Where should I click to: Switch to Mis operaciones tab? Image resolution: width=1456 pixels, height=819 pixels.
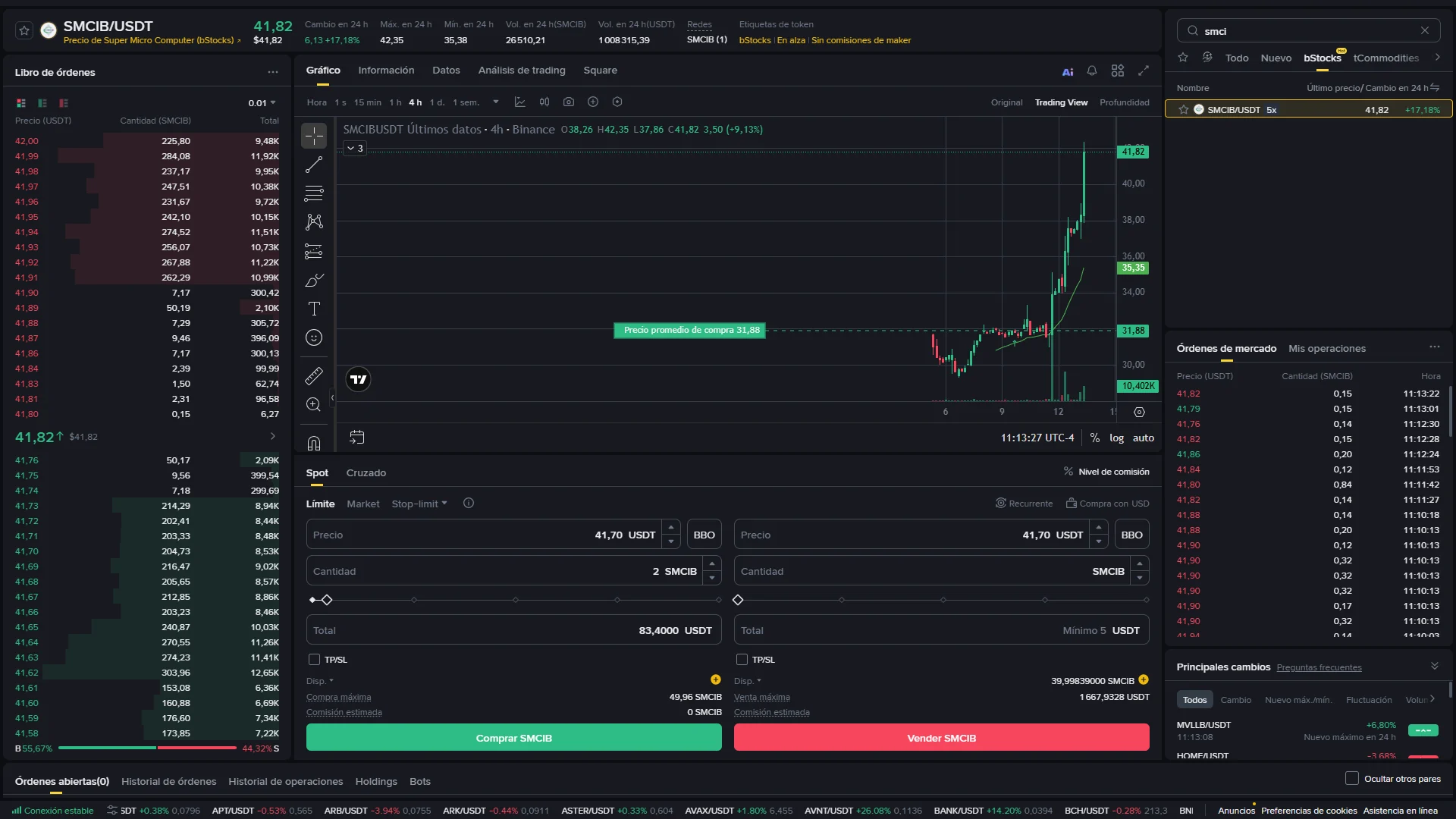point(1327,348)
